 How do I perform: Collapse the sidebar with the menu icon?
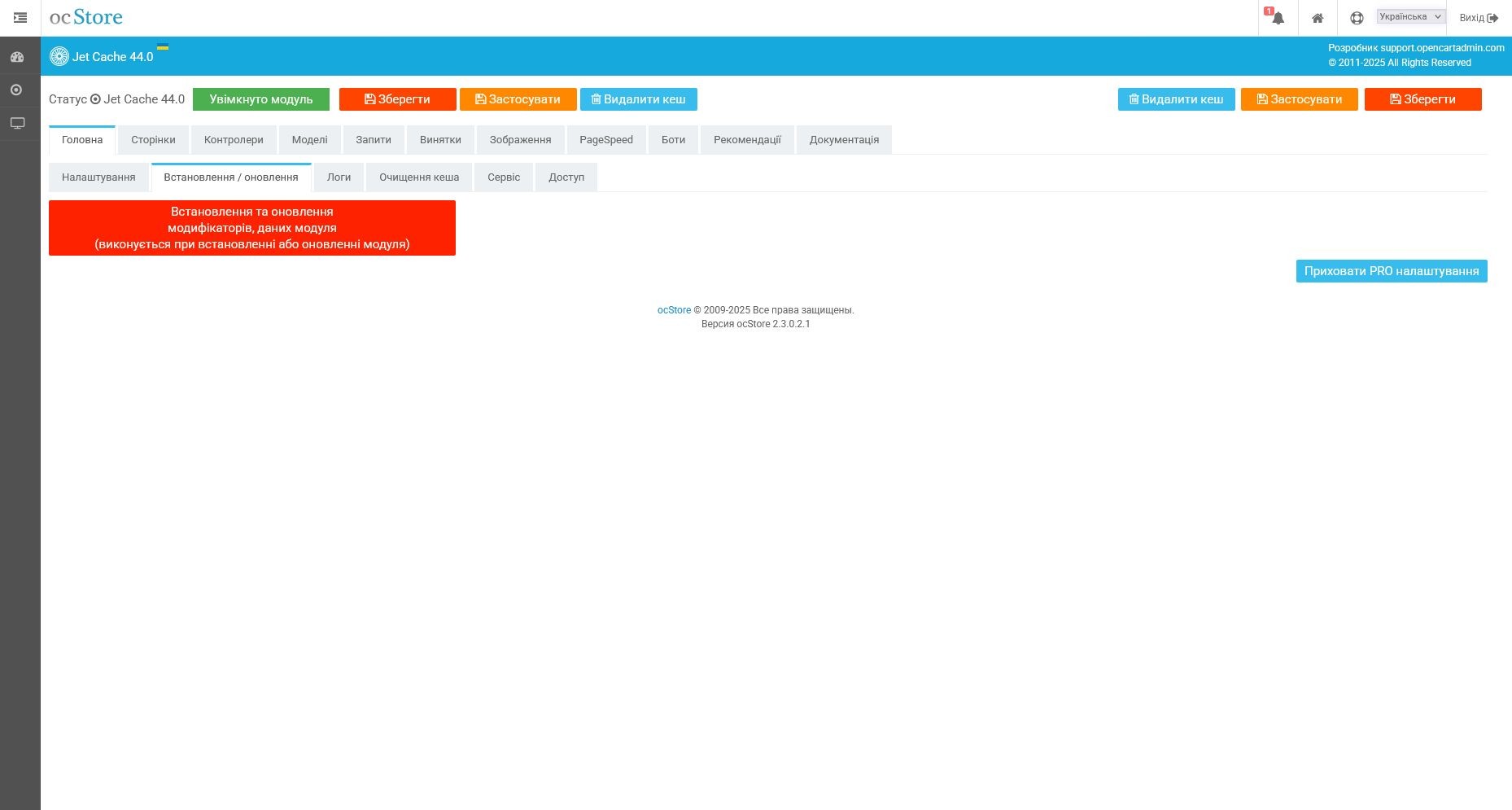[20, 17]
